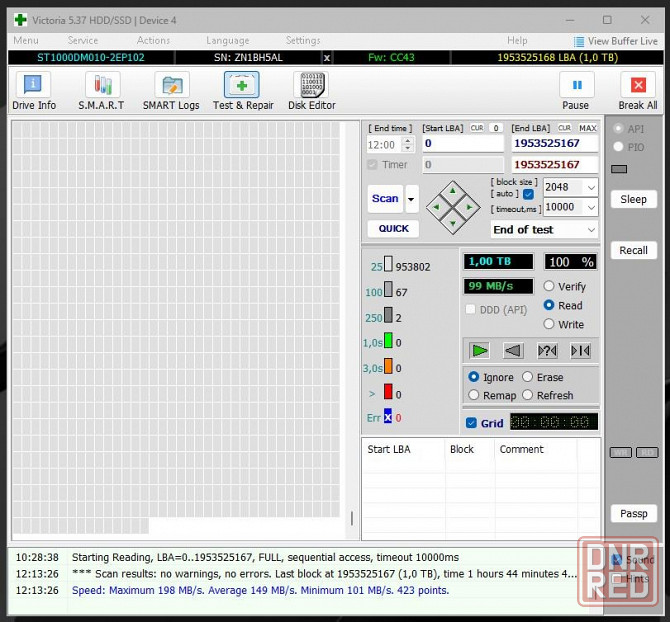Toggle the Grid checkbox
The height and width of the screenshot is (622, 670).
[x=472, y=423]
